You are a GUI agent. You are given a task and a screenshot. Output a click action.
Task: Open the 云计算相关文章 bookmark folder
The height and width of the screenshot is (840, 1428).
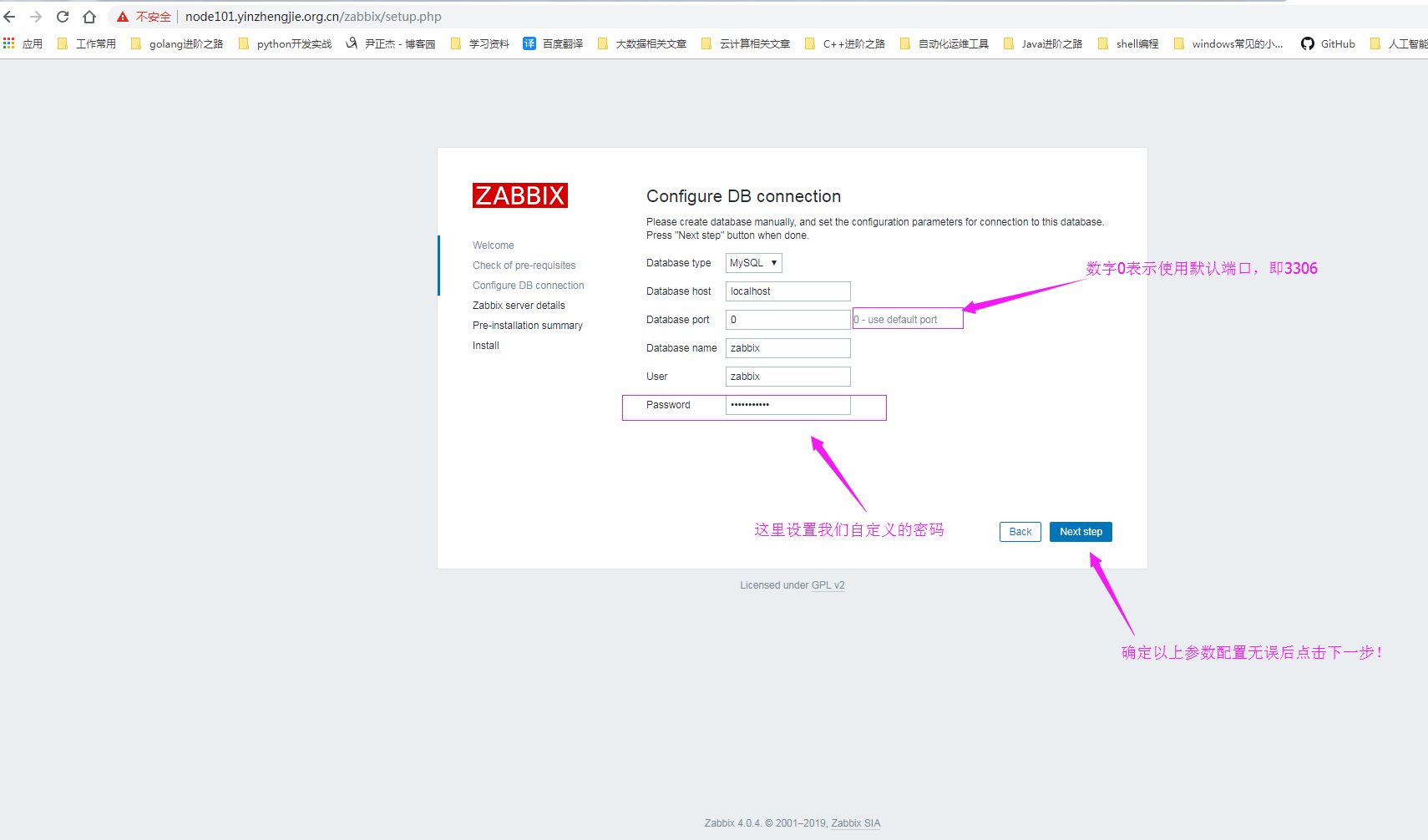click(x=746, y=43)
